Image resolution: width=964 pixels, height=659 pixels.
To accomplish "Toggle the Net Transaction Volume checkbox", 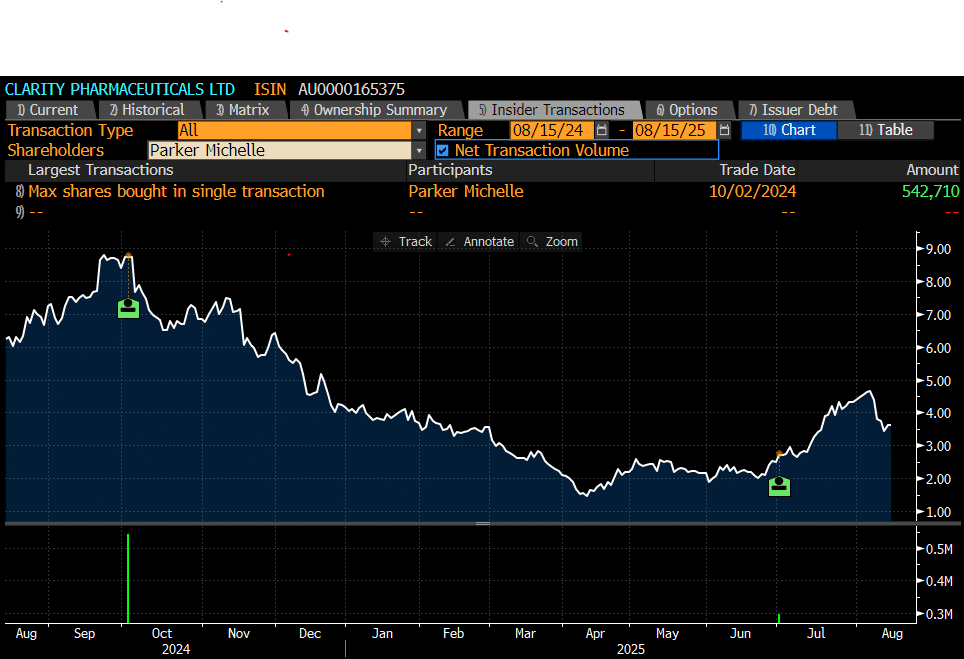I will pos(443,150).
